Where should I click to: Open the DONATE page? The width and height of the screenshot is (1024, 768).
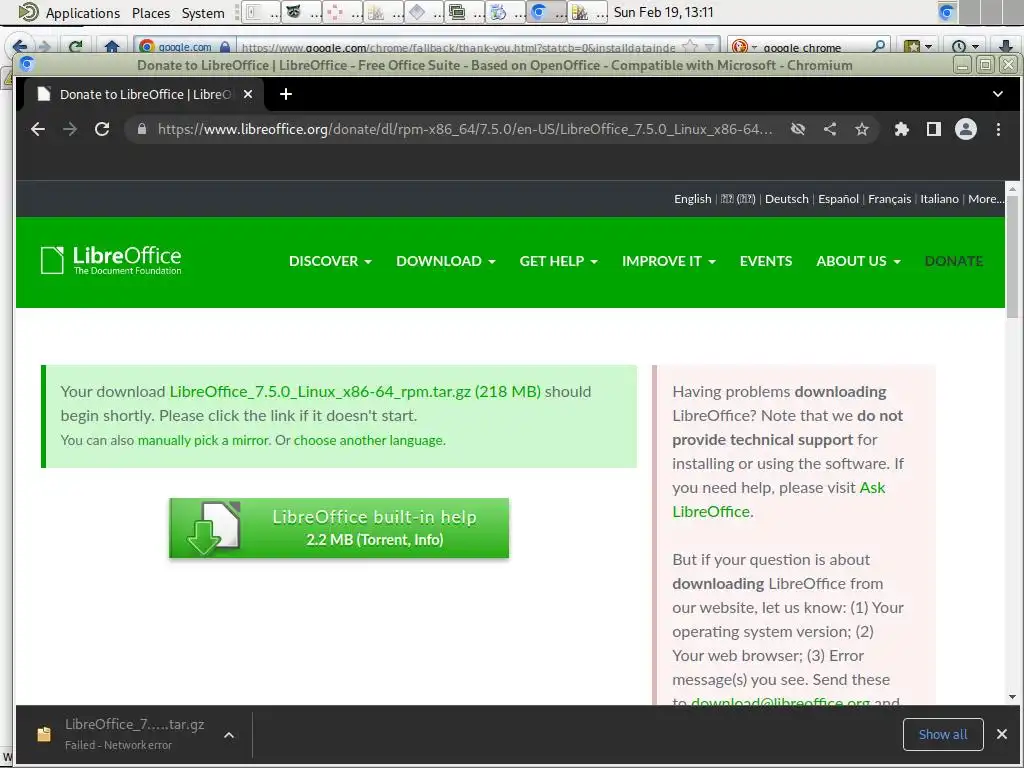[953, 261]
